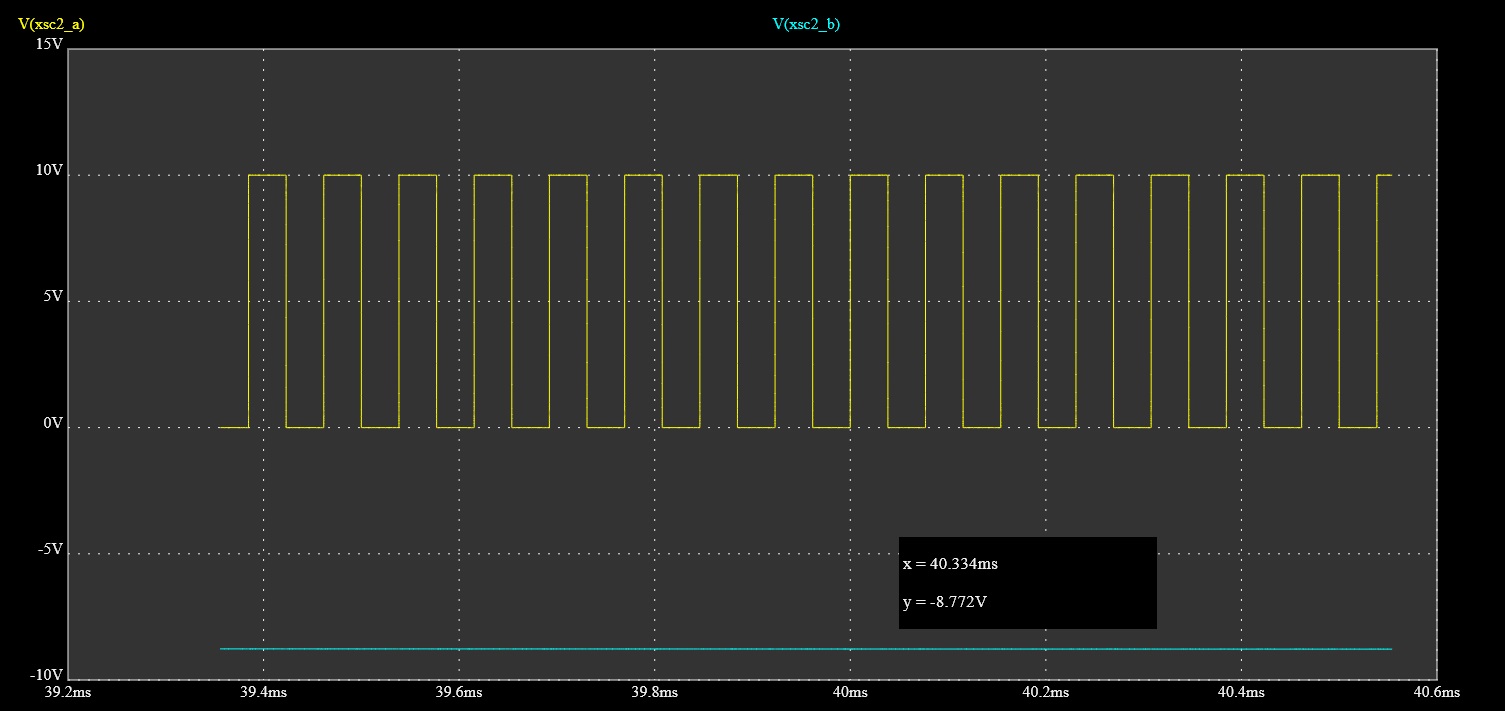The image size is (1505, 711).
Task: Click the first yellow square pulse top
Action: point(267,175)
